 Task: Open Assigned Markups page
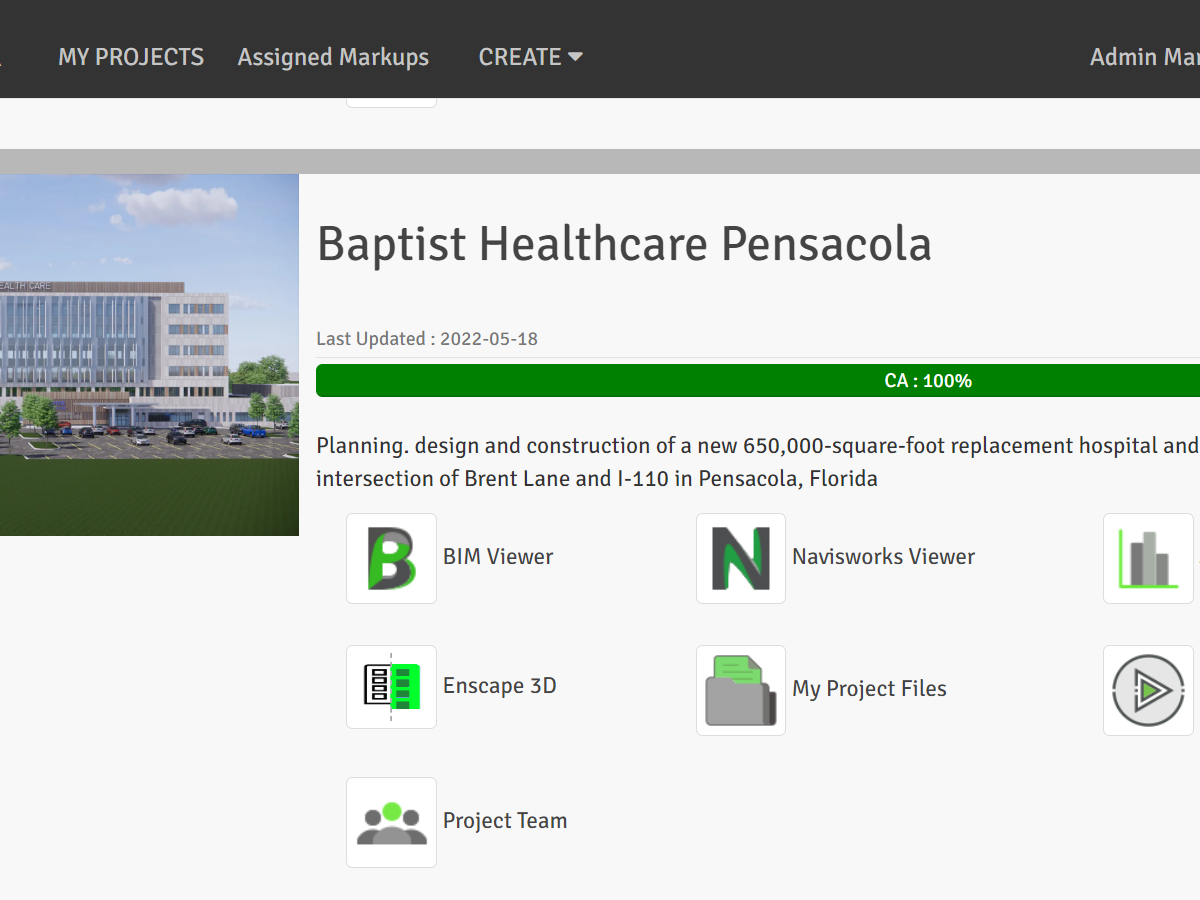click(333, 57)
